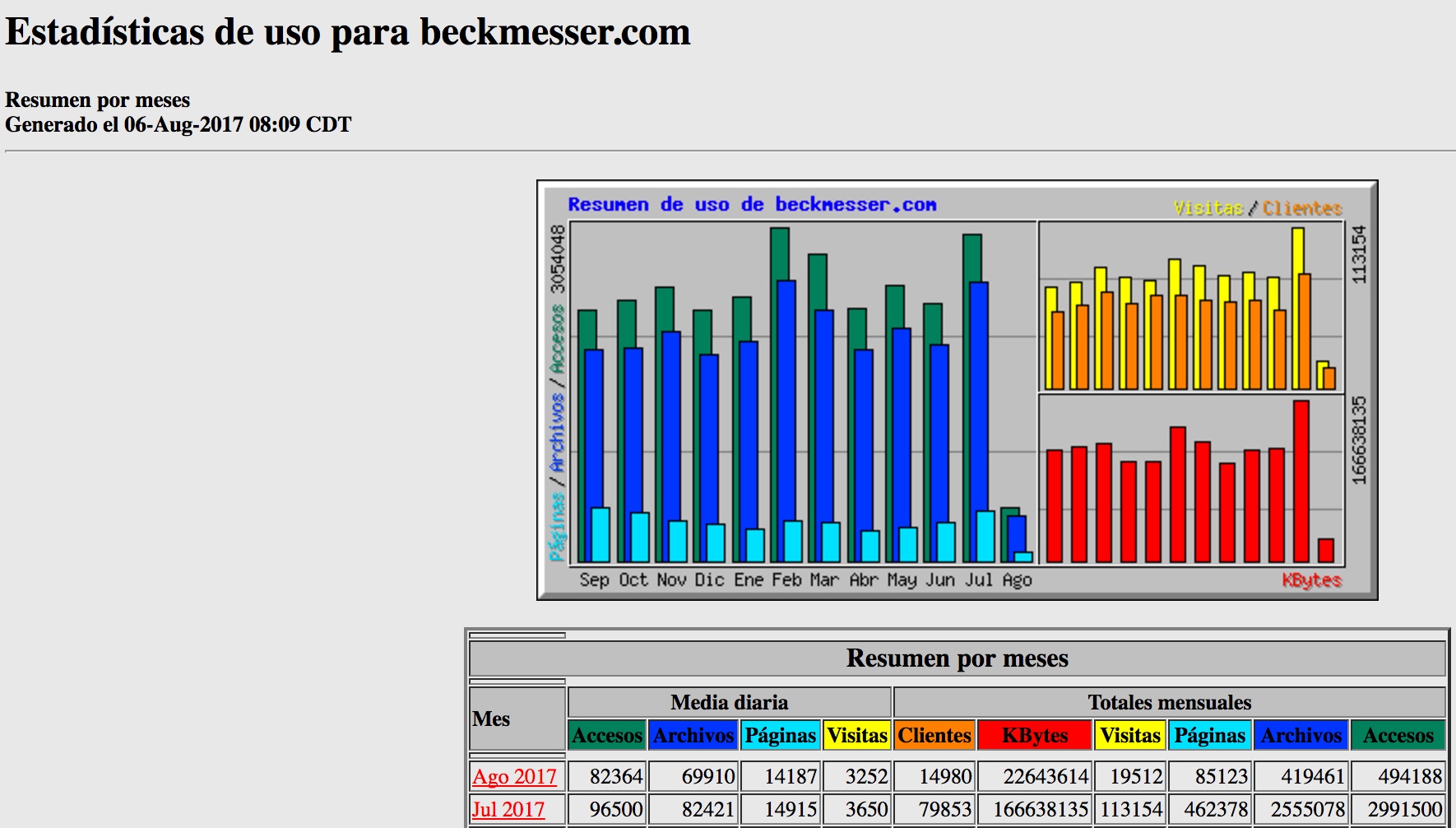Image resolution: width=1456 pixels, height=828 pixels.
Task: Click the yellow Visitas legend in chart
Action: (x=1208, y=208)
